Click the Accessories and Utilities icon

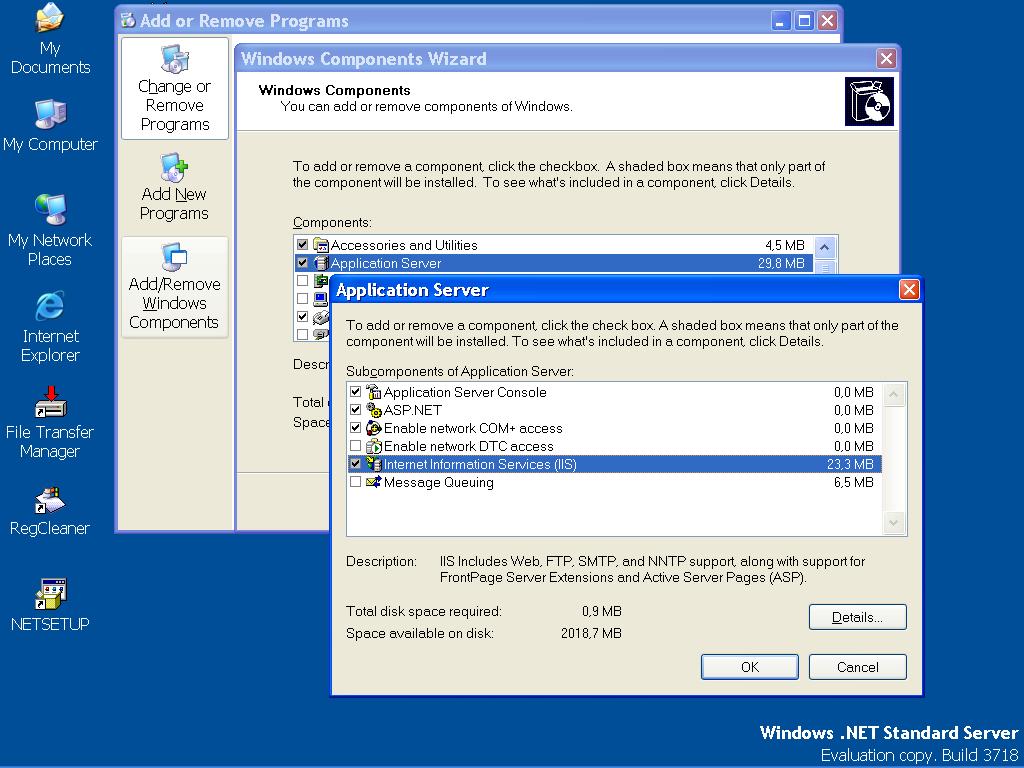coord(321,245)
